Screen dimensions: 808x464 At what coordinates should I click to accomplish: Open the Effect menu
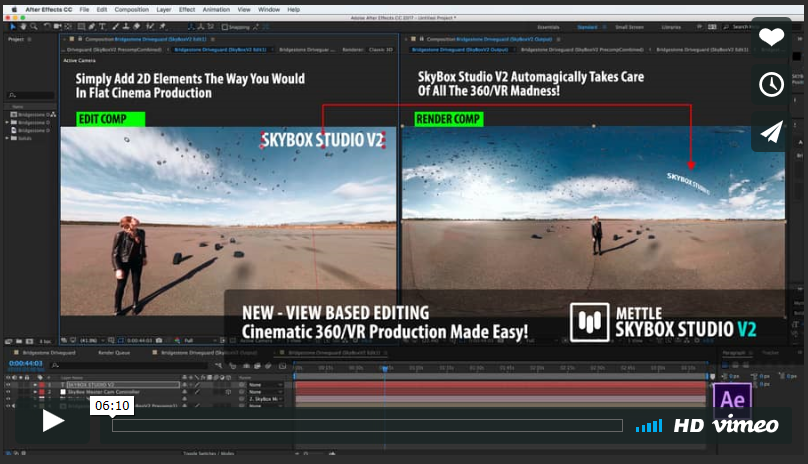[187, 9]
